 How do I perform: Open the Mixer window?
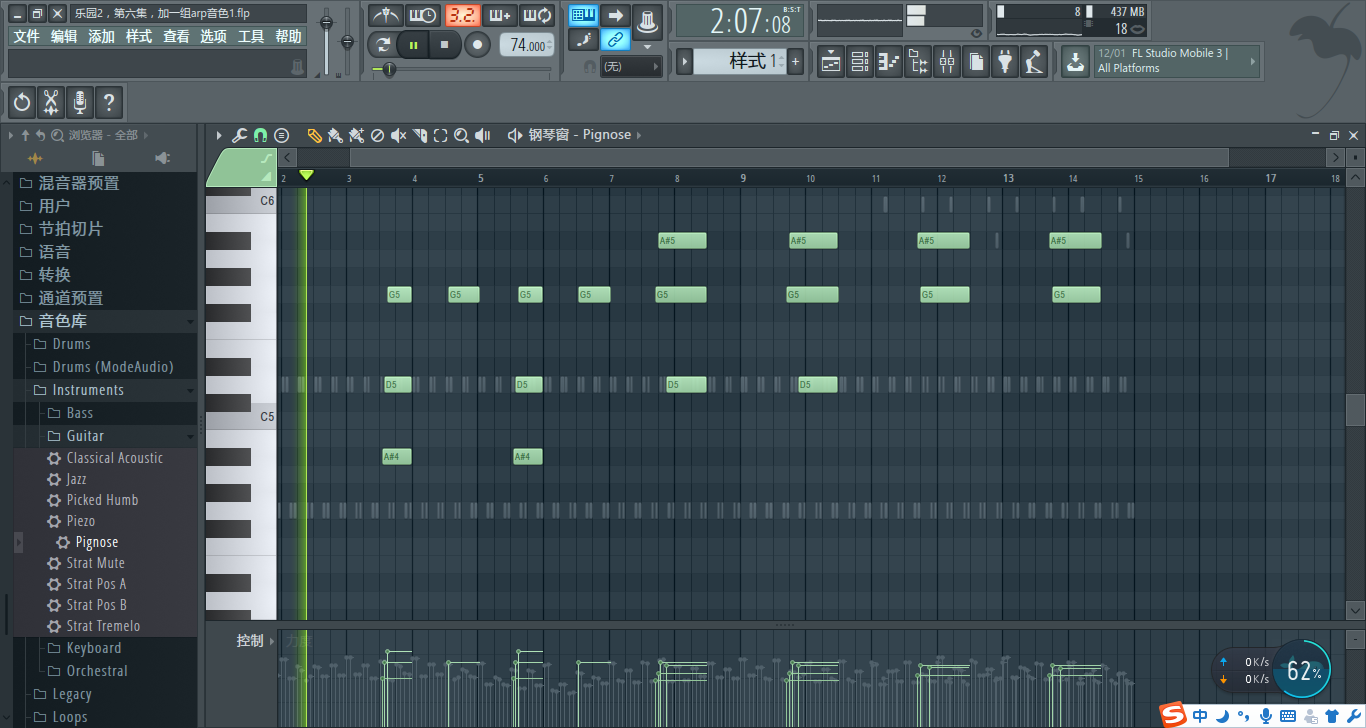pos(947,62)
